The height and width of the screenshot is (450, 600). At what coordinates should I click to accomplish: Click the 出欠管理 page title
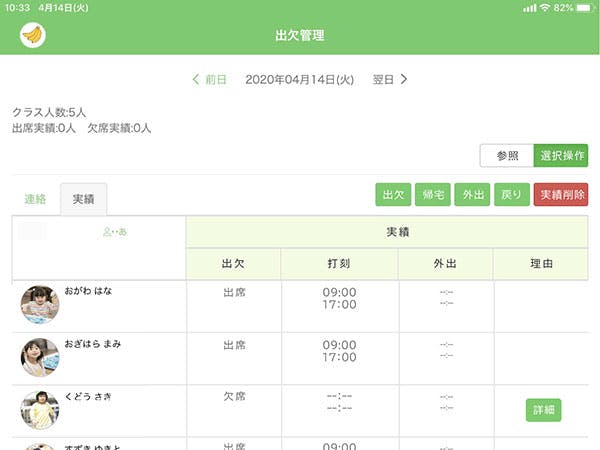(300, 36)
